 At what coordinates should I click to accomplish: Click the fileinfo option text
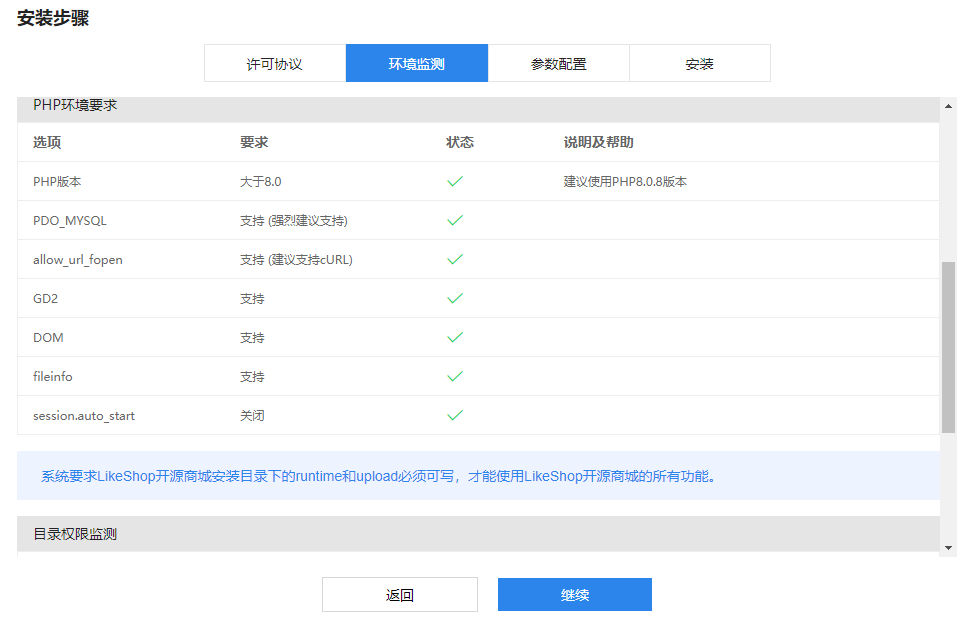[53, 376]
